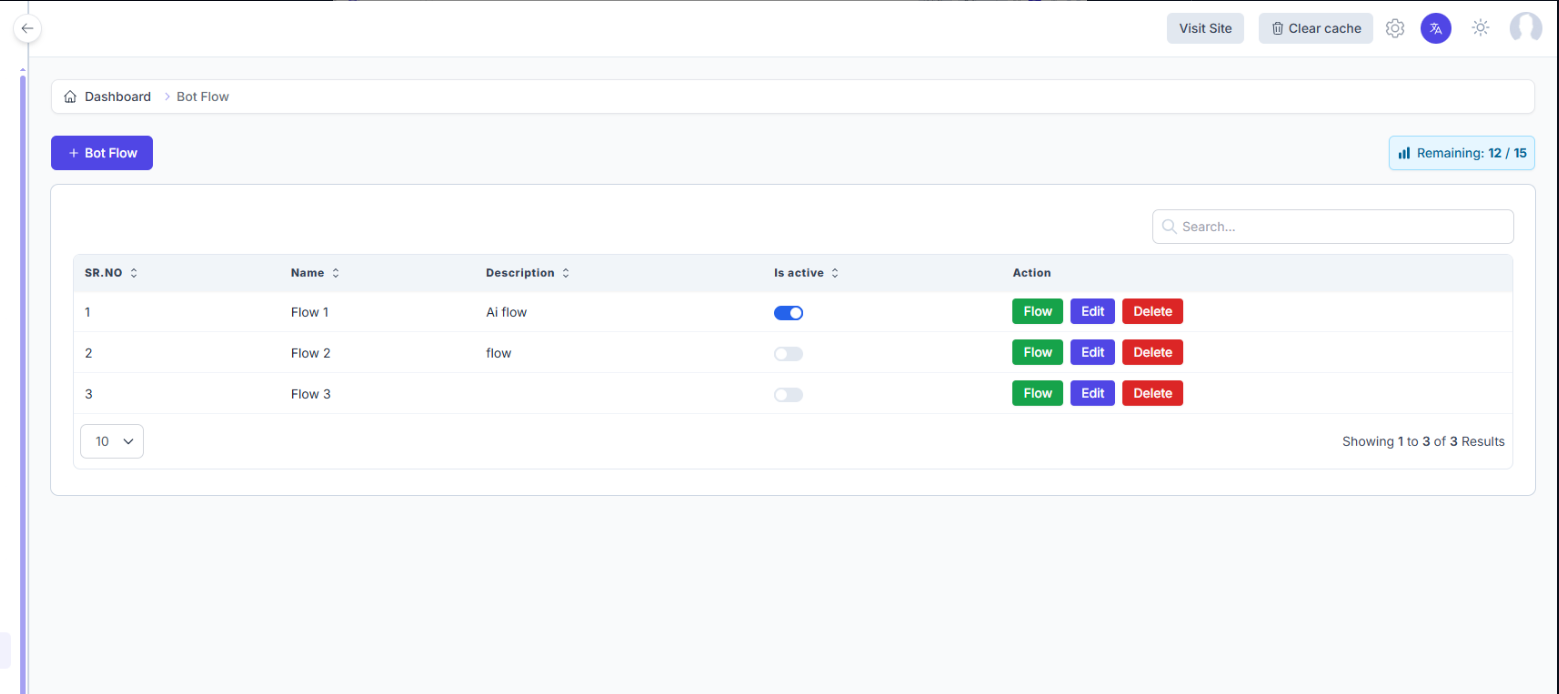The width and height of the screenshot is (1559, 694).
Task: Open the user profile avatar
Action: [x=1525, y=29]
